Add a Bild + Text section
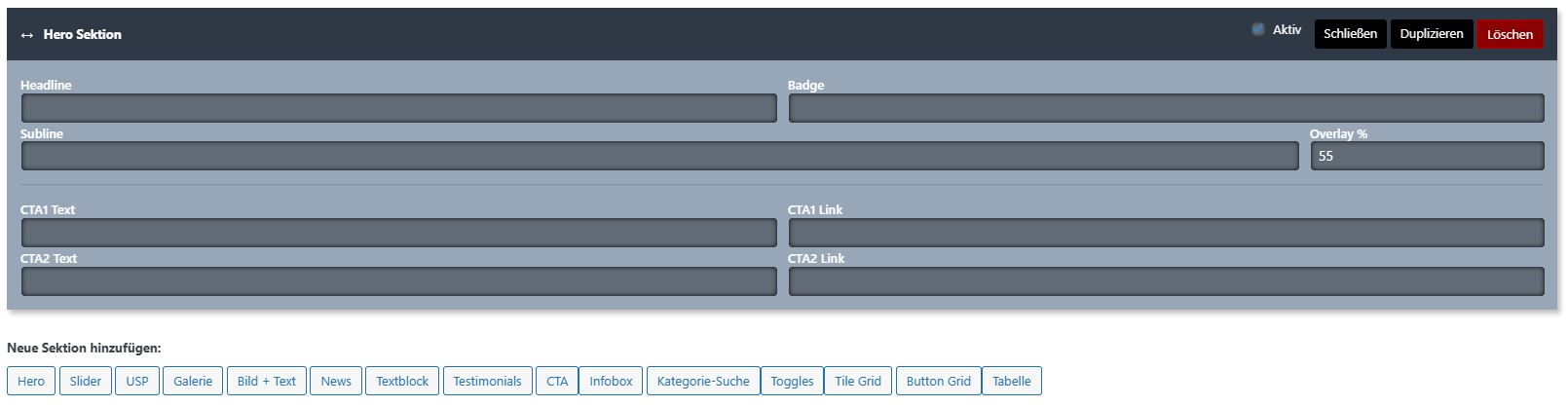The height and width of the screenshot is (407, 1568). 267,381
